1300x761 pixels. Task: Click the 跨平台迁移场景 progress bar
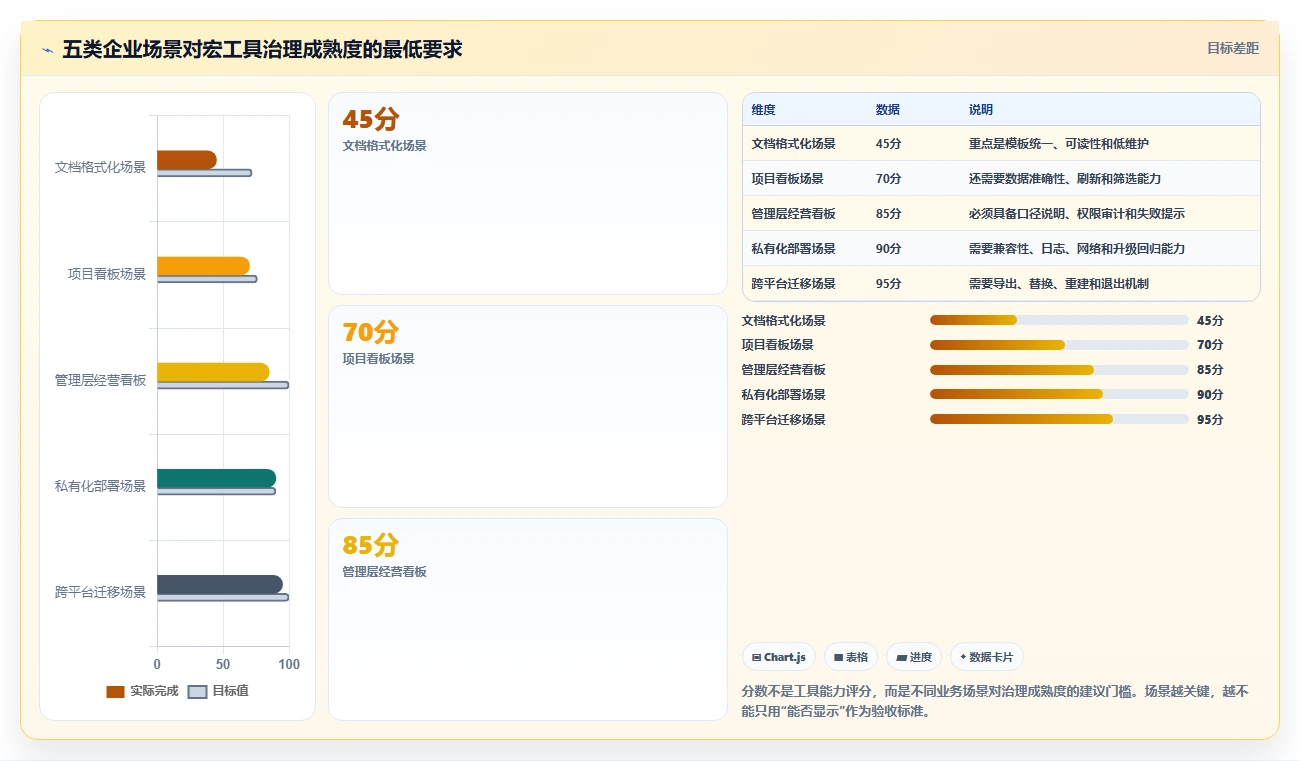1059,419
